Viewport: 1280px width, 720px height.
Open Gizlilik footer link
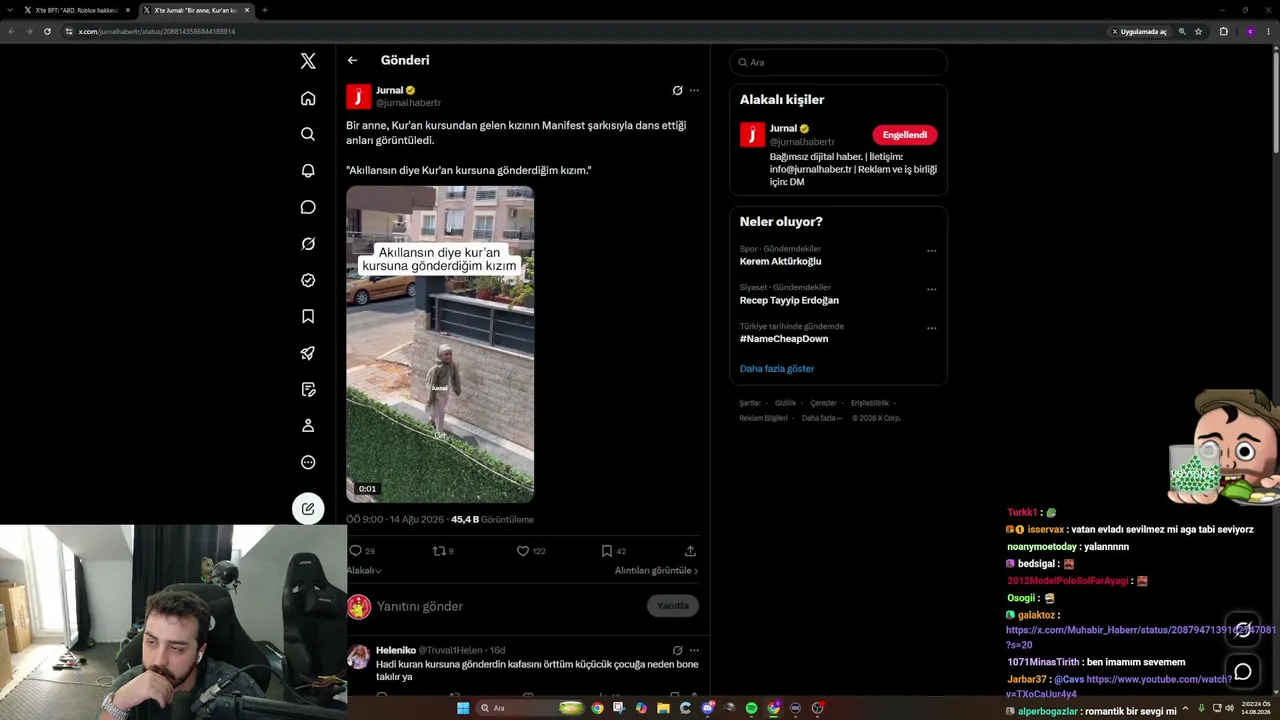[x=785, y=403]
